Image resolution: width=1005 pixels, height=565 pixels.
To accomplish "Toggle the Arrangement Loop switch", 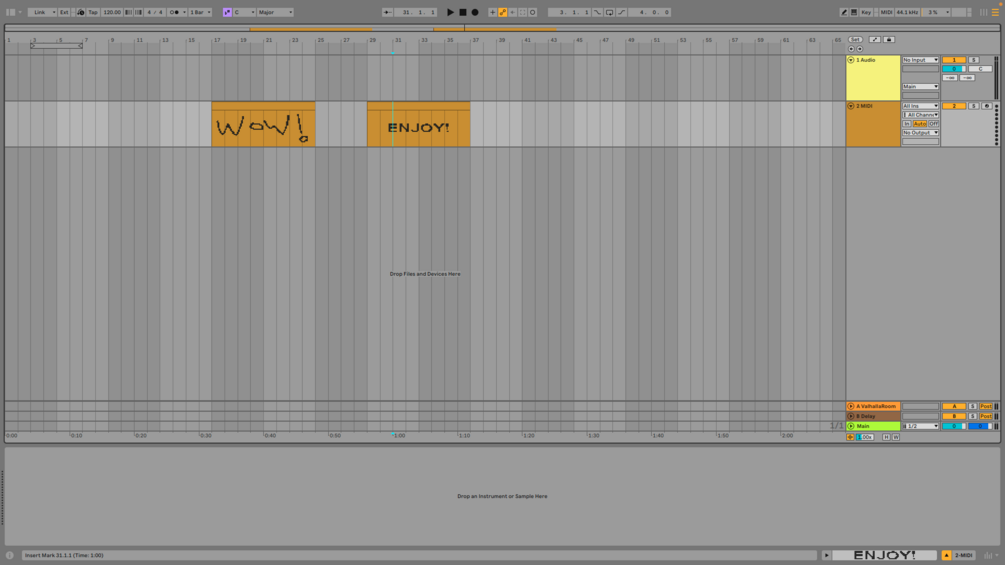I will tap(610, 12).
